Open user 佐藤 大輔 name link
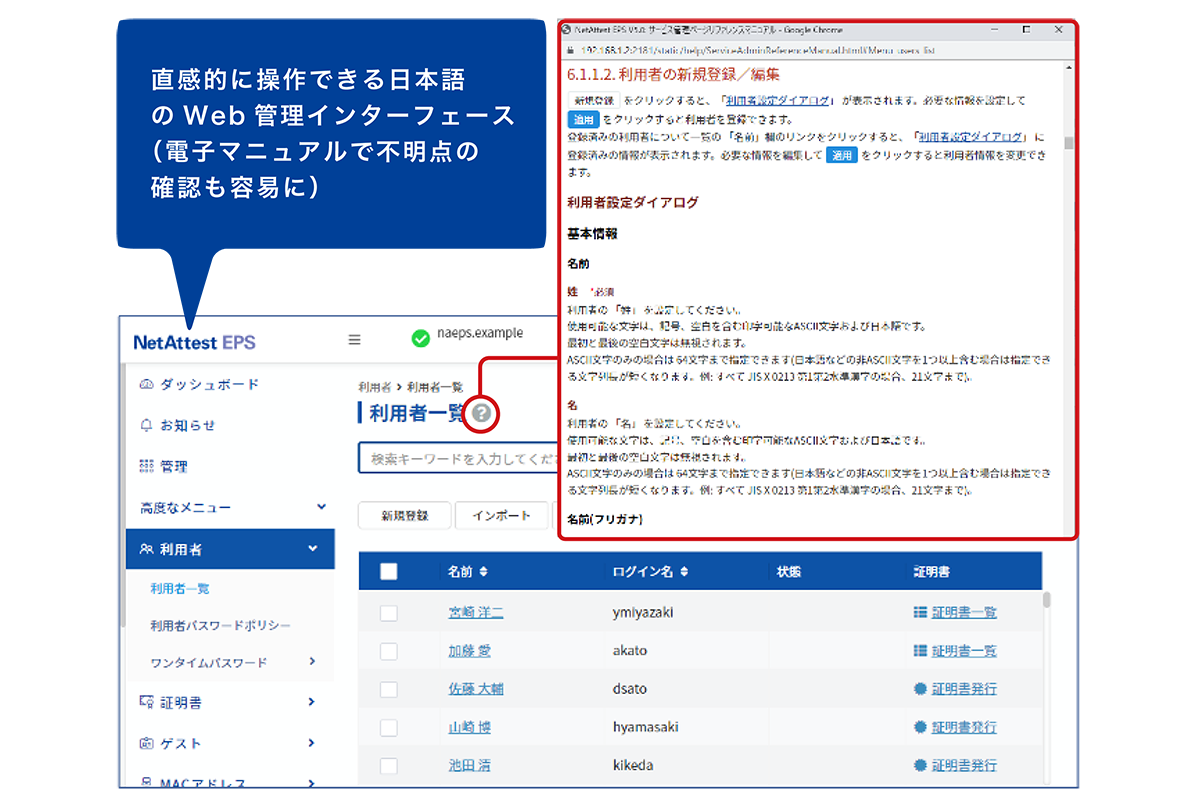The image size is (1200, 800). click(x=476, y=689)
